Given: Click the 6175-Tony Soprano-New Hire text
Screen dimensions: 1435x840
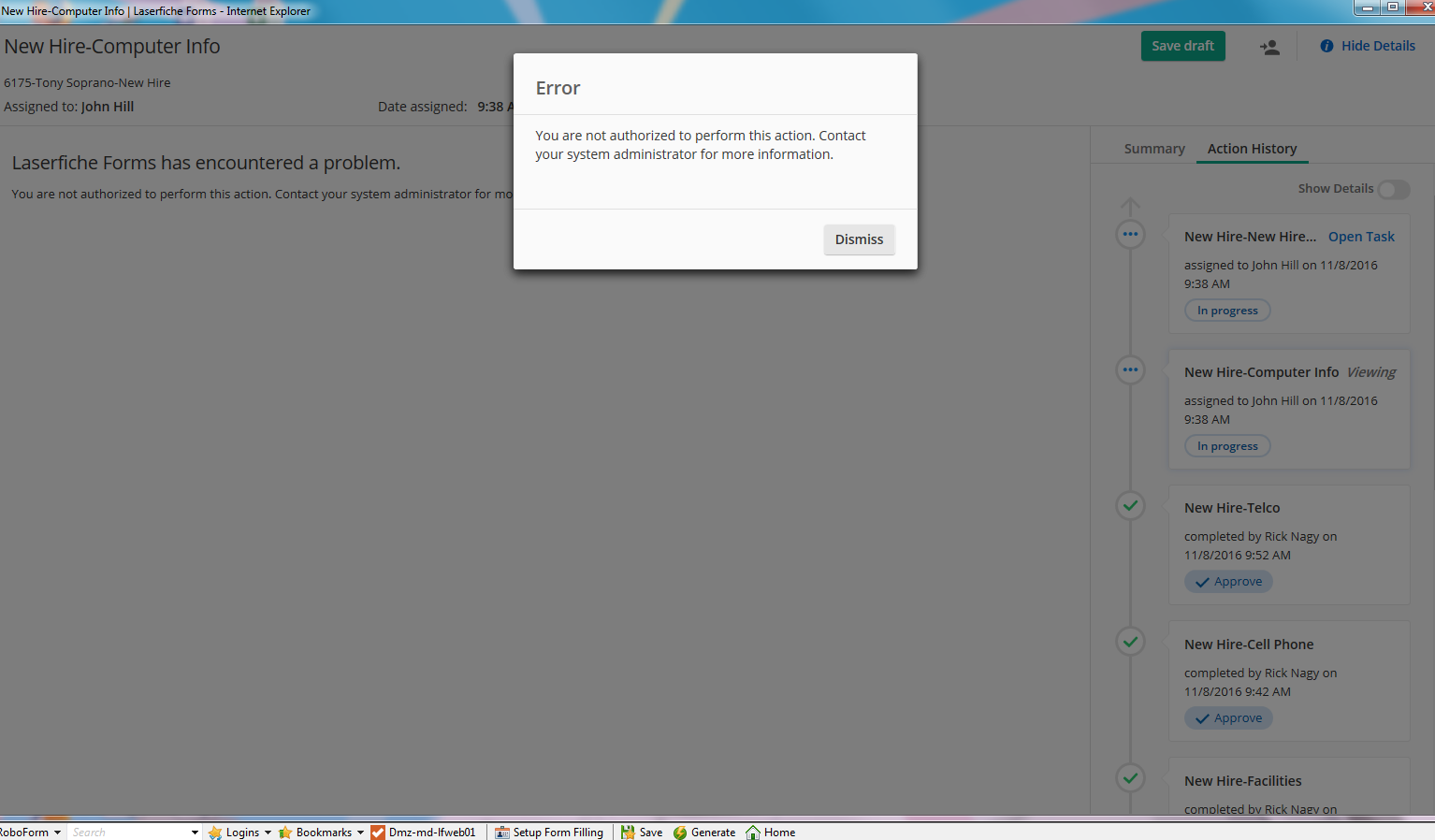Looking at the screenshot, I should coord(87,82).
